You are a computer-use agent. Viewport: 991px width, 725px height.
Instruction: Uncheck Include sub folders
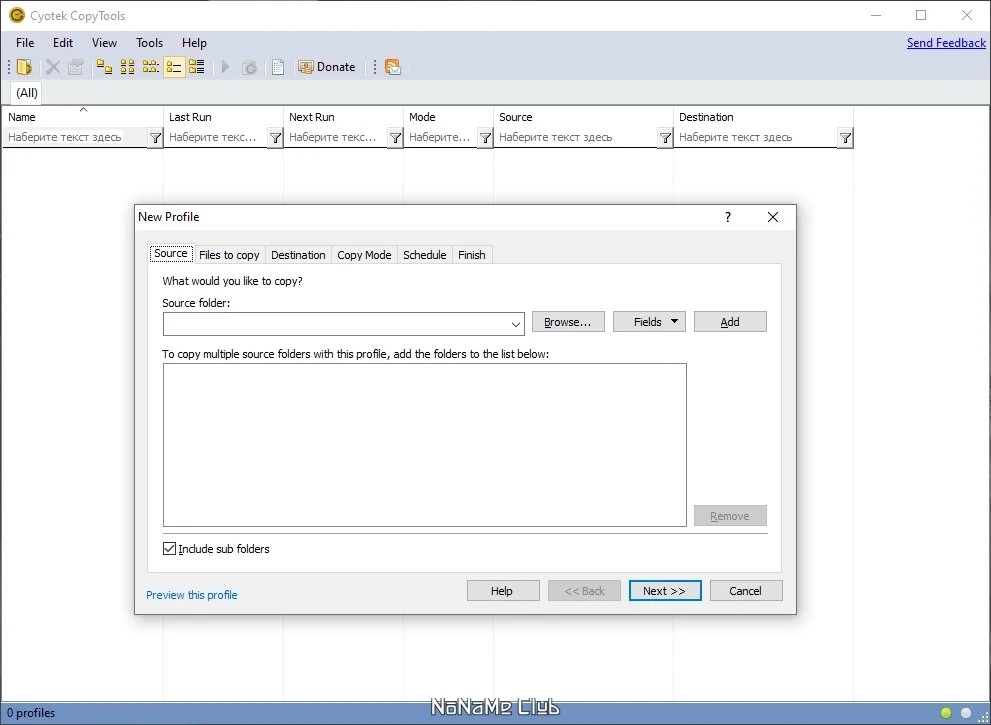169,549
